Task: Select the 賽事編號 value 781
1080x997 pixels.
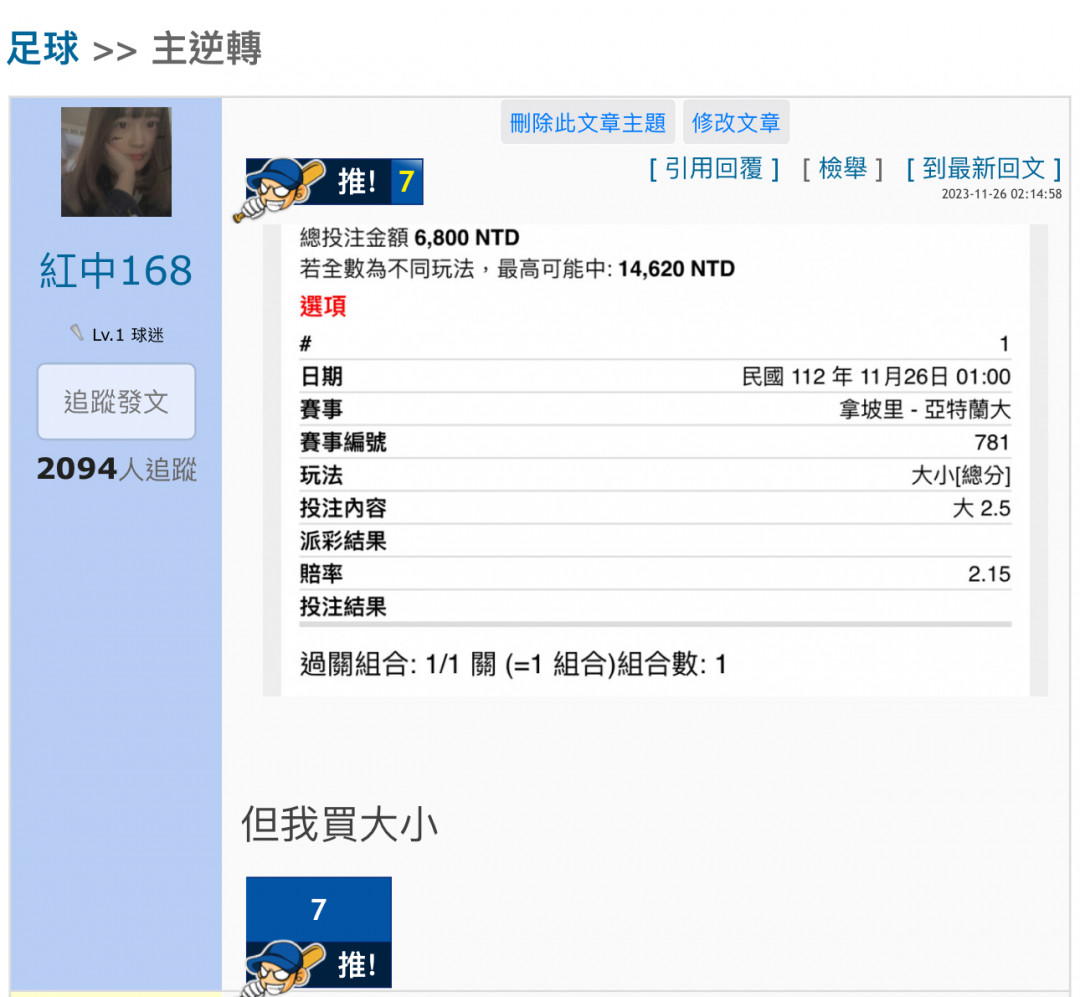Action: click(x=992, y=442)
